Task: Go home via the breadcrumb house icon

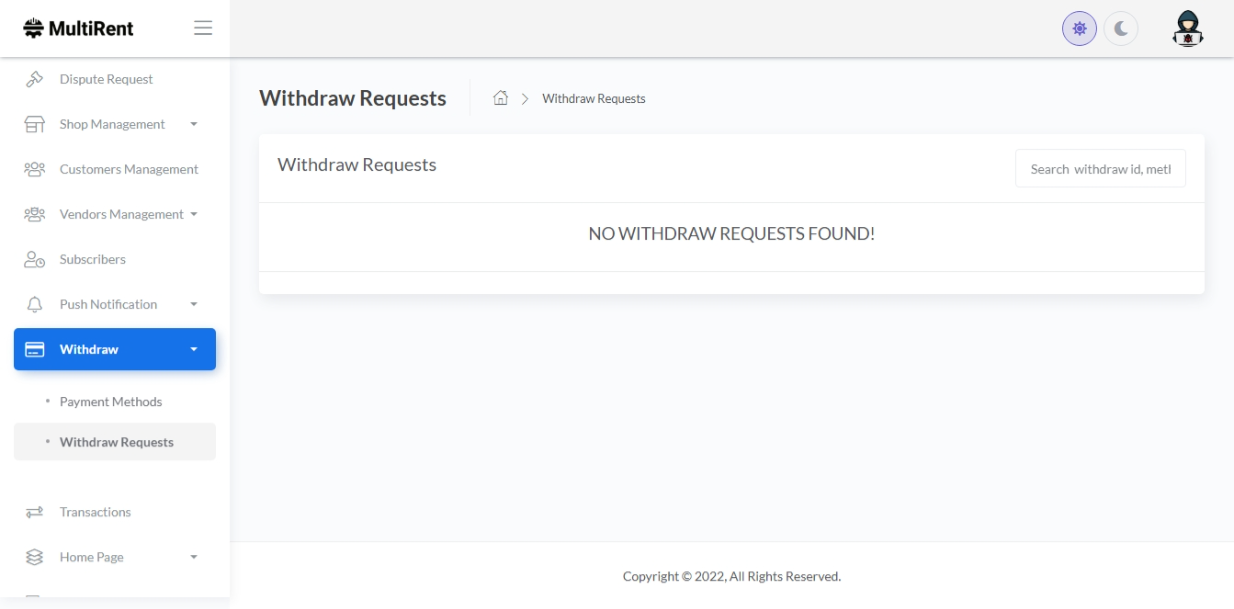Action: click(x=501, y=98)
